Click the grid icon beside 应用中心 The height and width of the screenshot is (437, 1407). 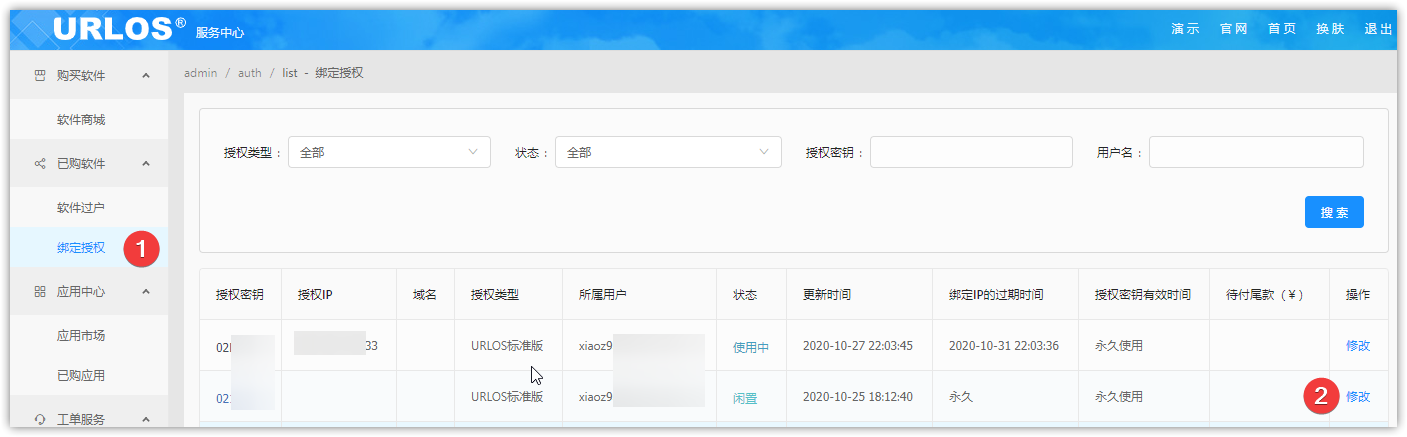40,292
